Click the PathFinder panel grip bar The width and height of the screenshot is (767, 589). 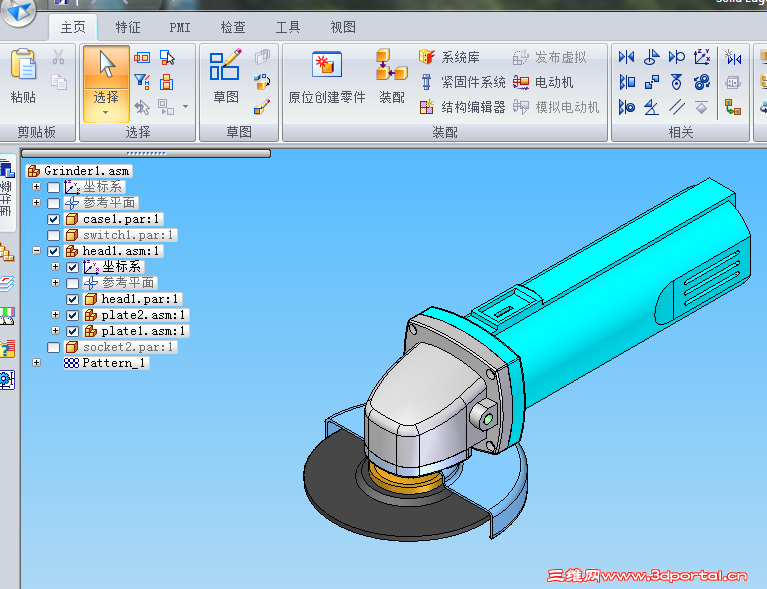(x=146, y=154)
